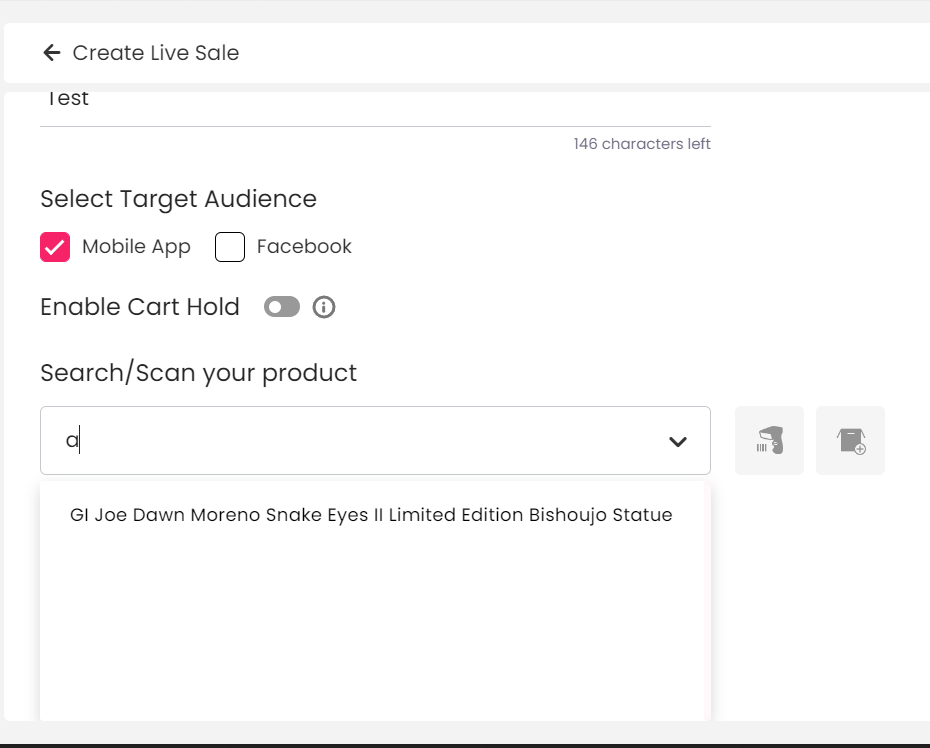Screen dimensions: 930x748
Task: Go back using the arrow beside Create Live Sale
Action: click(x=52, y=53)
